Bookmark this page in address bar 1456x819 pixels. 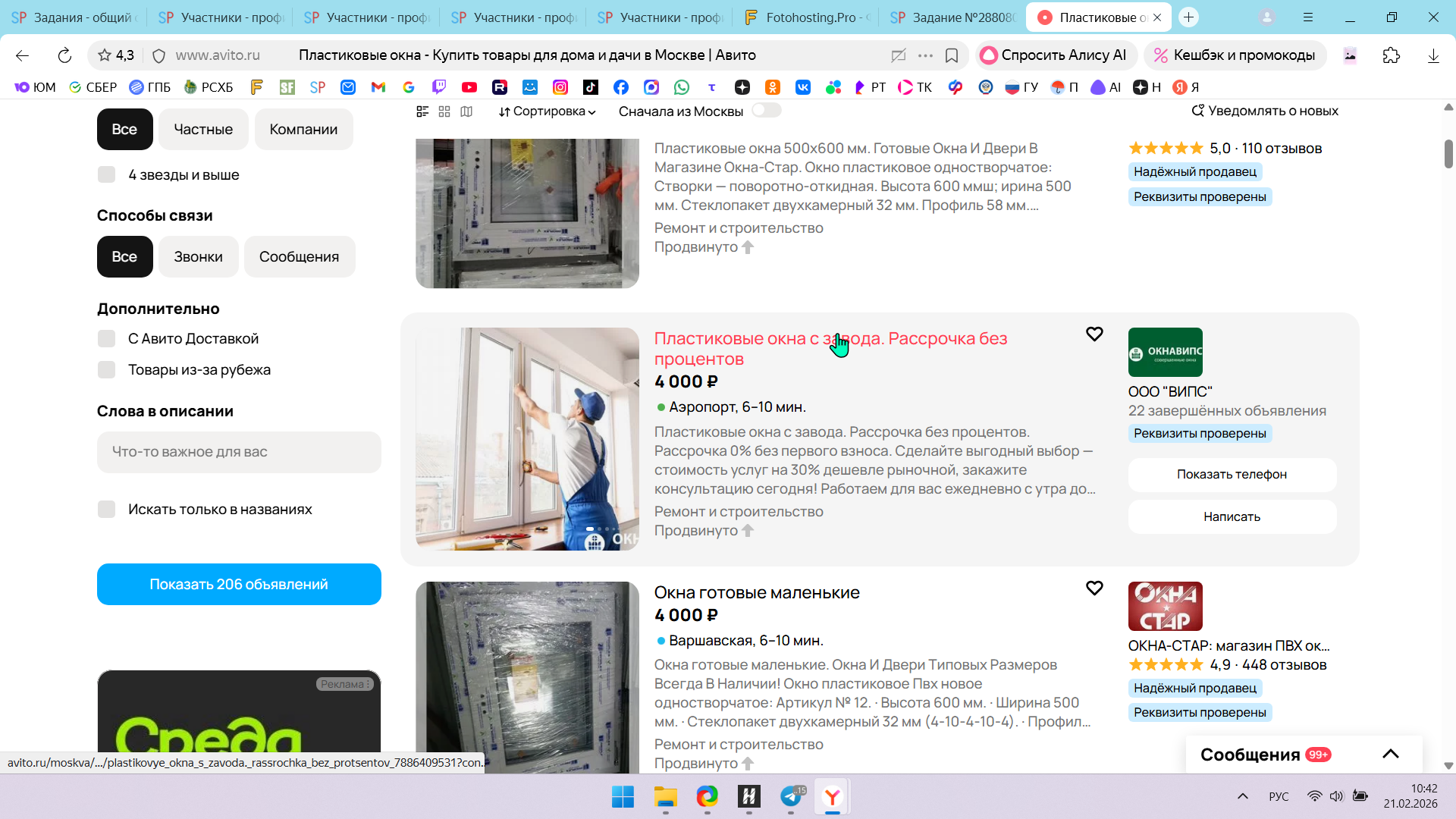pos(952,55)
